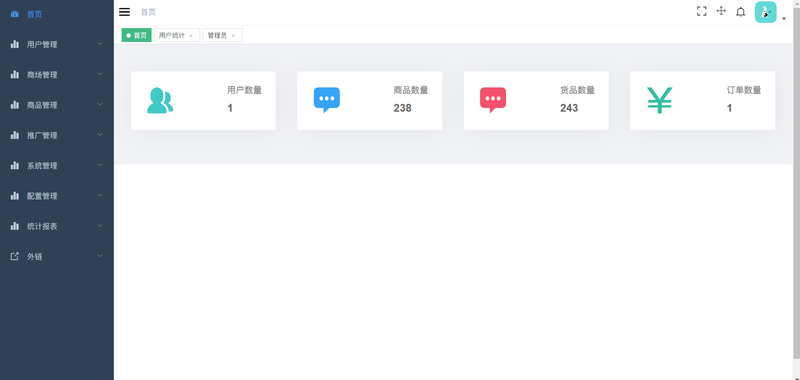Switch to the green 首页 tag tab

(x=136, y=35)
